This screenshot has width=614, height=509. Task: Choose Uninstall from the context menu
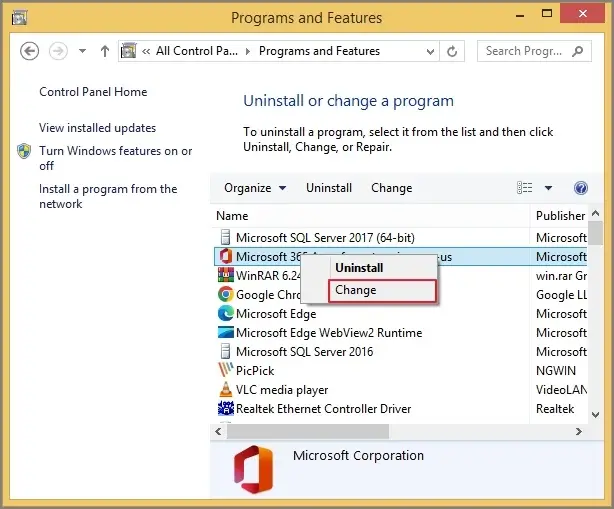[359, 268]
